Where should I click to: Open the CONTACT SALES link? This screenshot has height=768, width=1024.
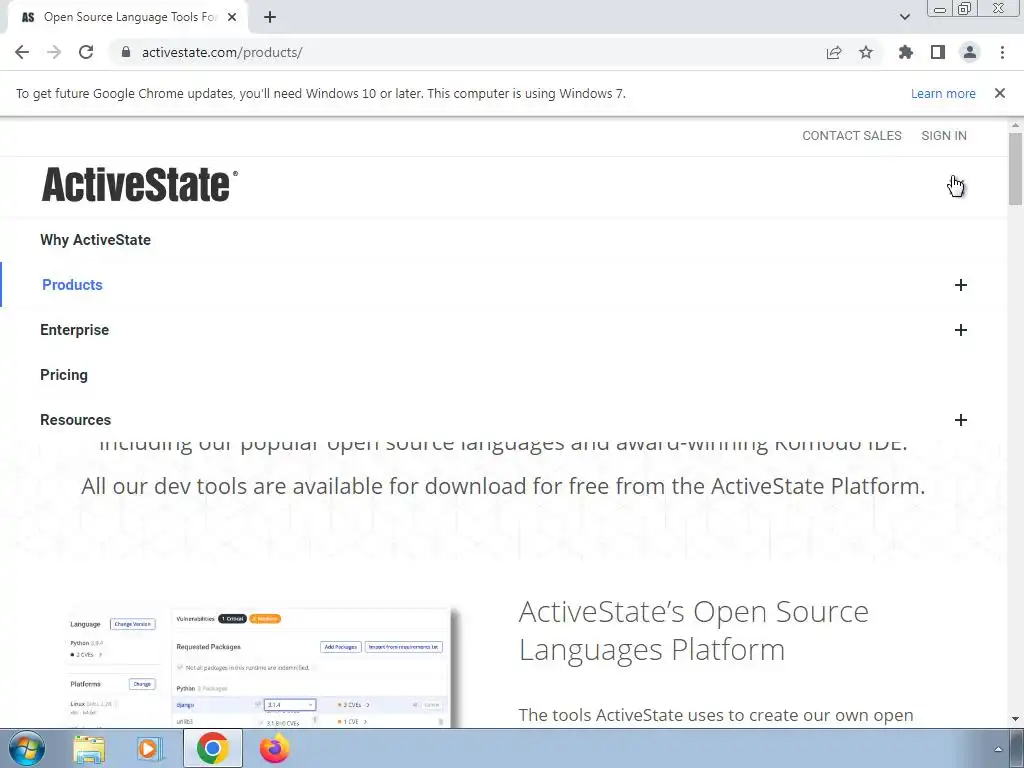click(852, 135)
